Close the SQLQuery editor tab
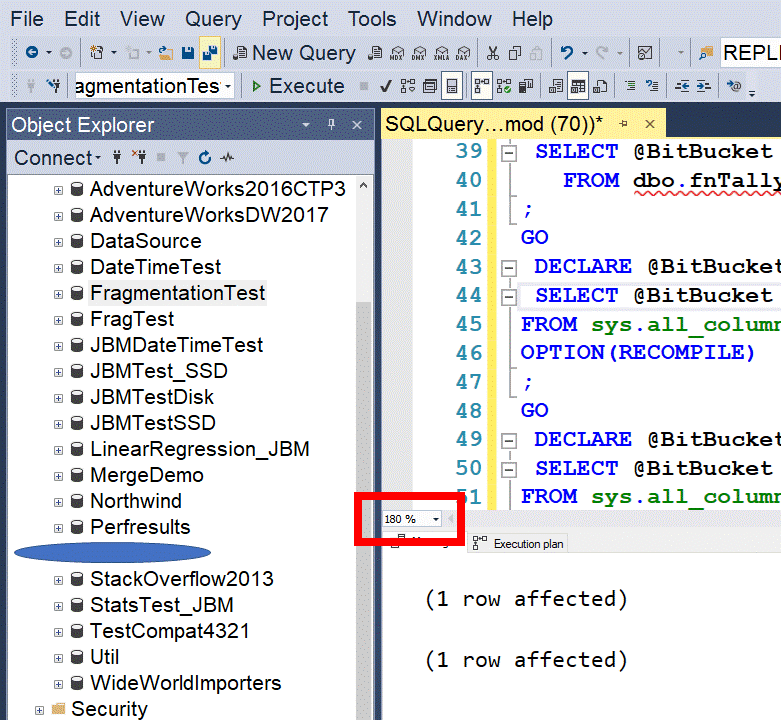This screenshot has width=781, height=720. point(650,124)
